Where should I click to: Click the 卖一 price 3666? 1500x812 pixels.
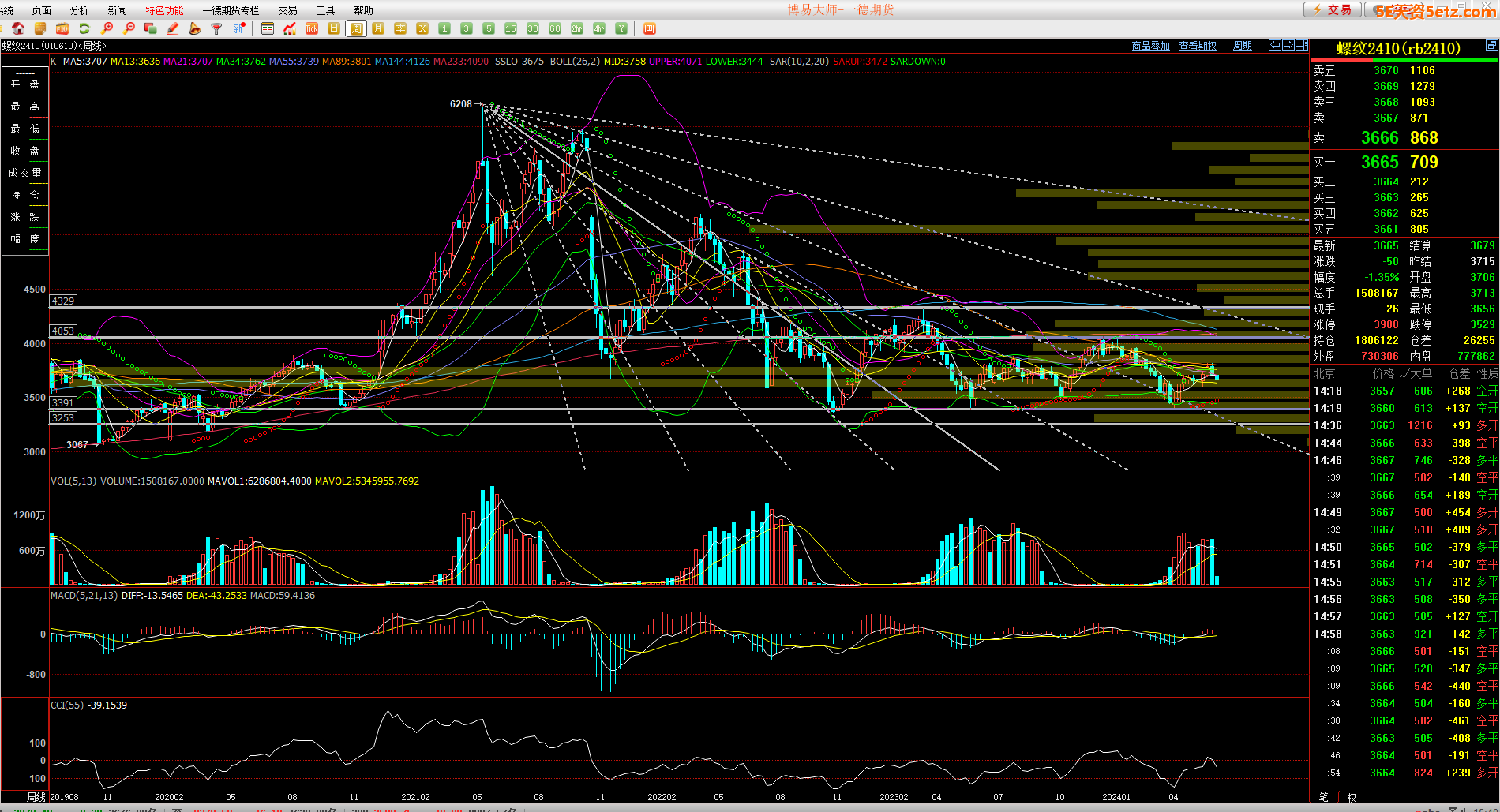point(1379,137)
